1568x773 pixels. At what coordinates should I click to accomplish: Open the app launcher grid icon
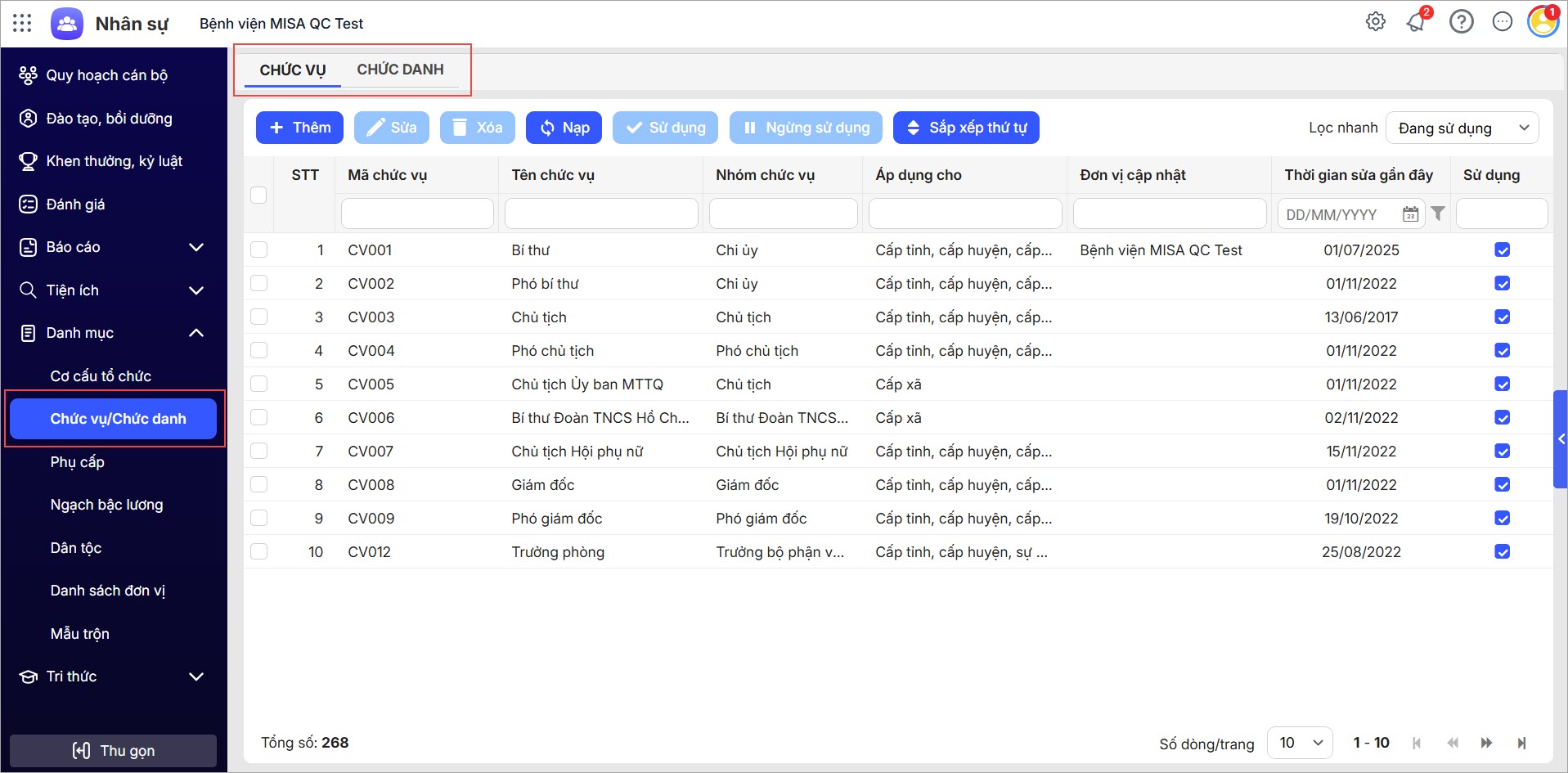point(22,23)
